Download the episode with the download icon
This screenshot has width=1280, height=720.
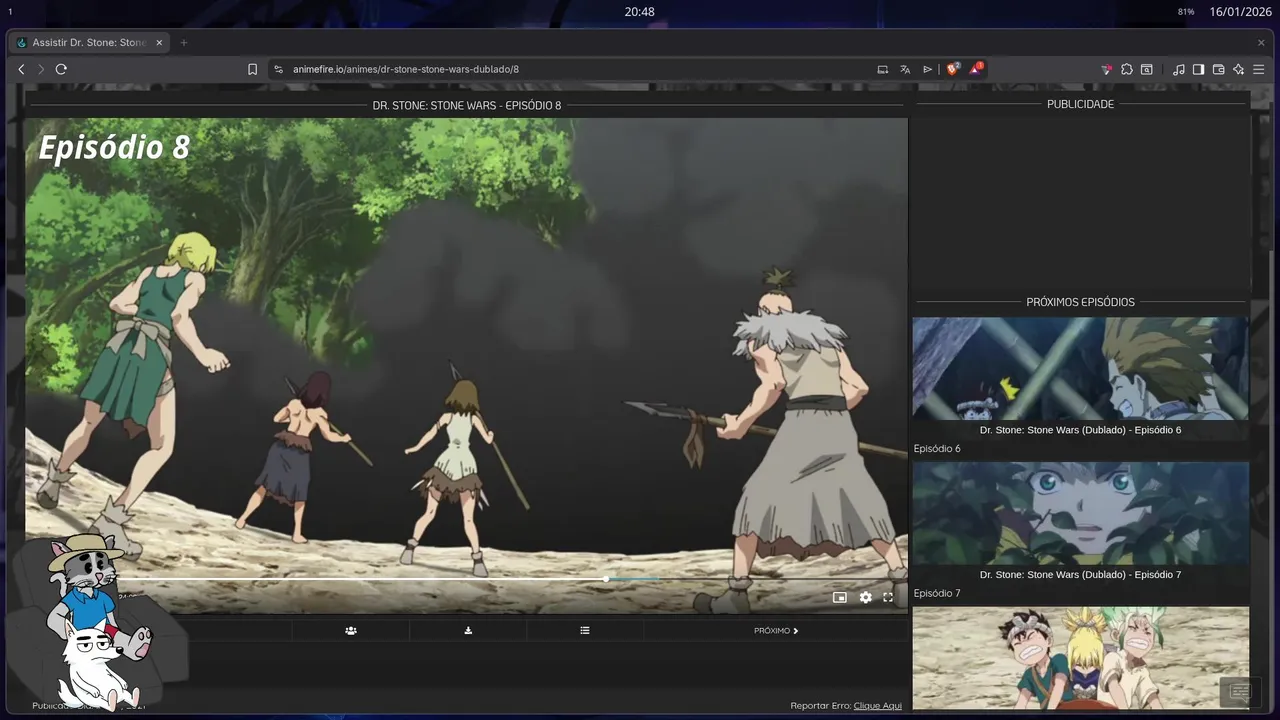(468, 631)
